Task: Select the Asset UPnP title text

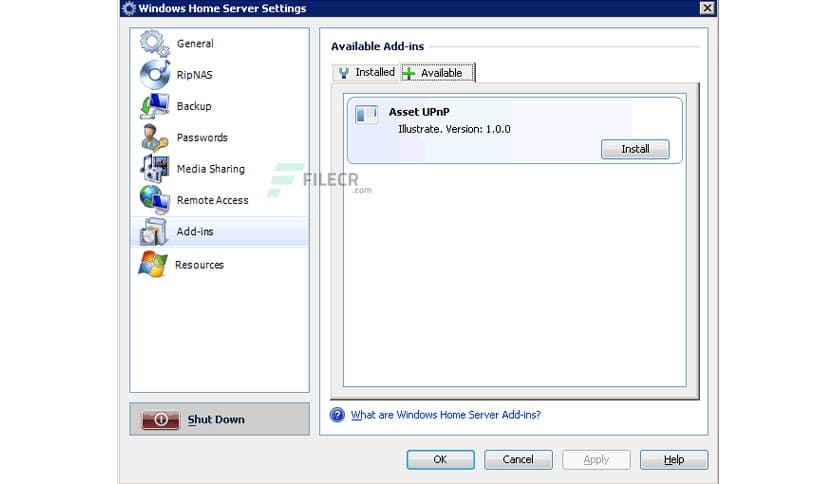Action: pos(419,112)
